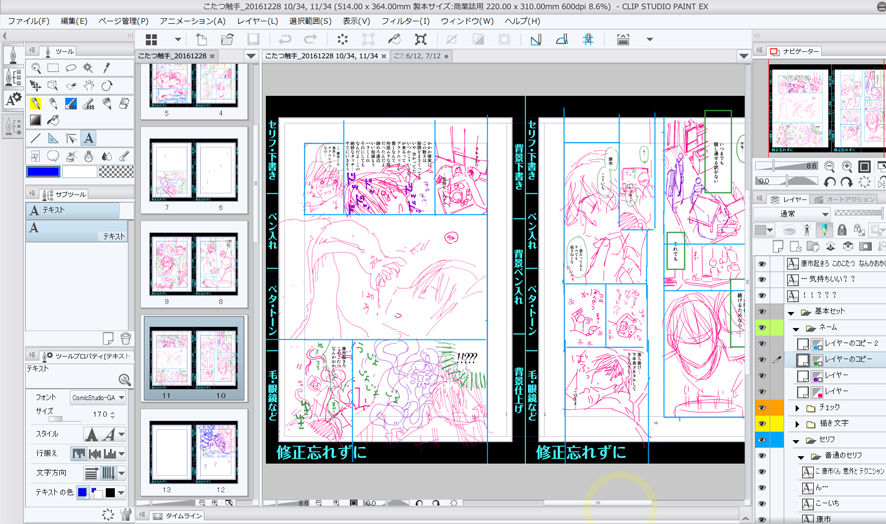Image resolution: width=886 pixels, height=524 pixels.
Task: Toggle eye icon for 描き文字 folder
Action: pyautogui.click(x=762, y=423)
